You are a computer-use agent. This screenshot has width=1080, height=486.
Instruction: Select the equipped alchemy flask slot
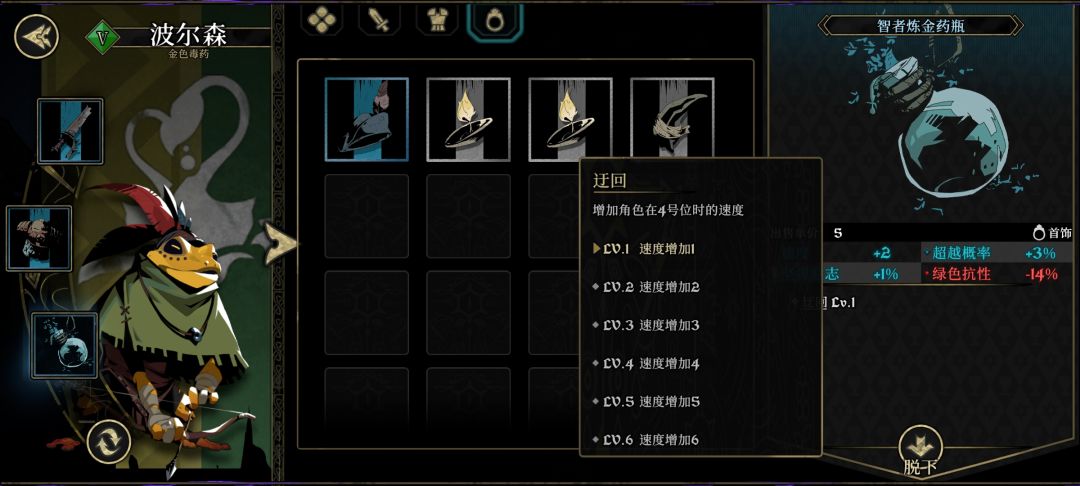click(x=65, y=346)
